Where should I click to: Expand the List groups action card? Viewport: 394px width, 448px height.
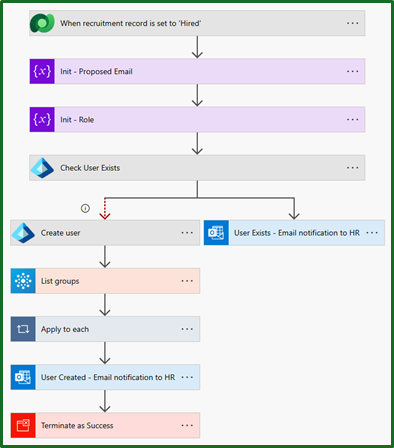click(105, 281)
